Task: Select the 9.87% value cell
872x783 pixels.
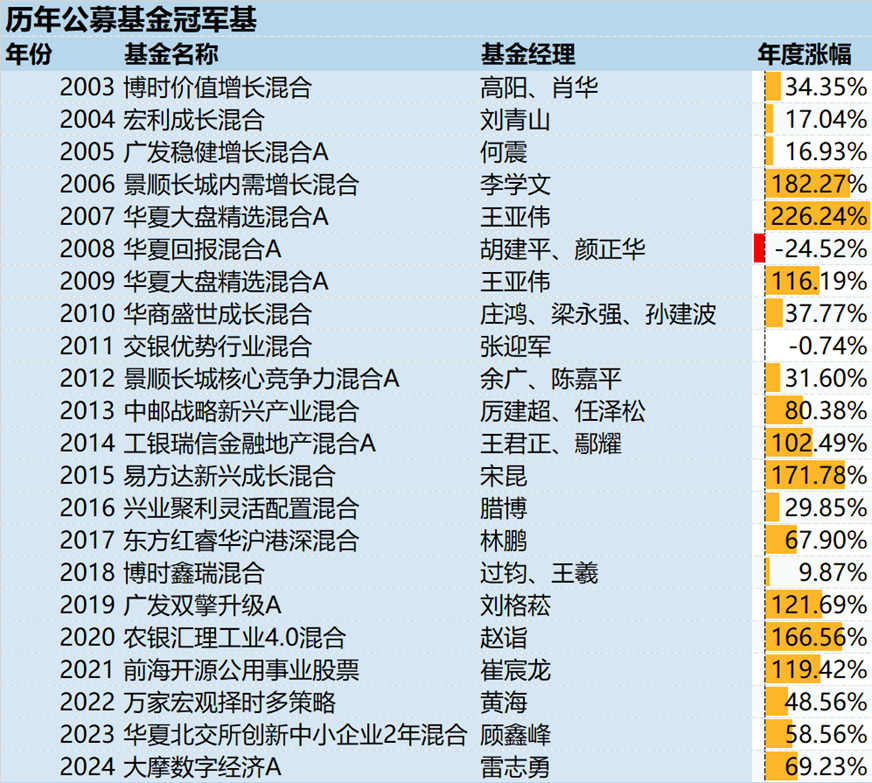Action: point(833,572)
